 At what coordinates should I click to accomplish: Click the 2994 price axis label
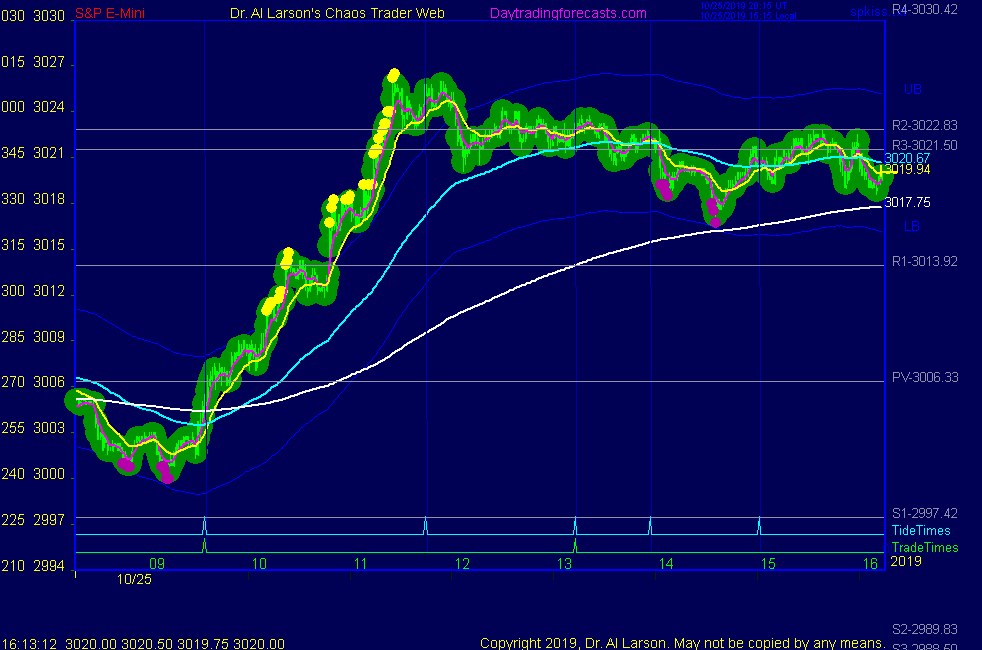49,566
